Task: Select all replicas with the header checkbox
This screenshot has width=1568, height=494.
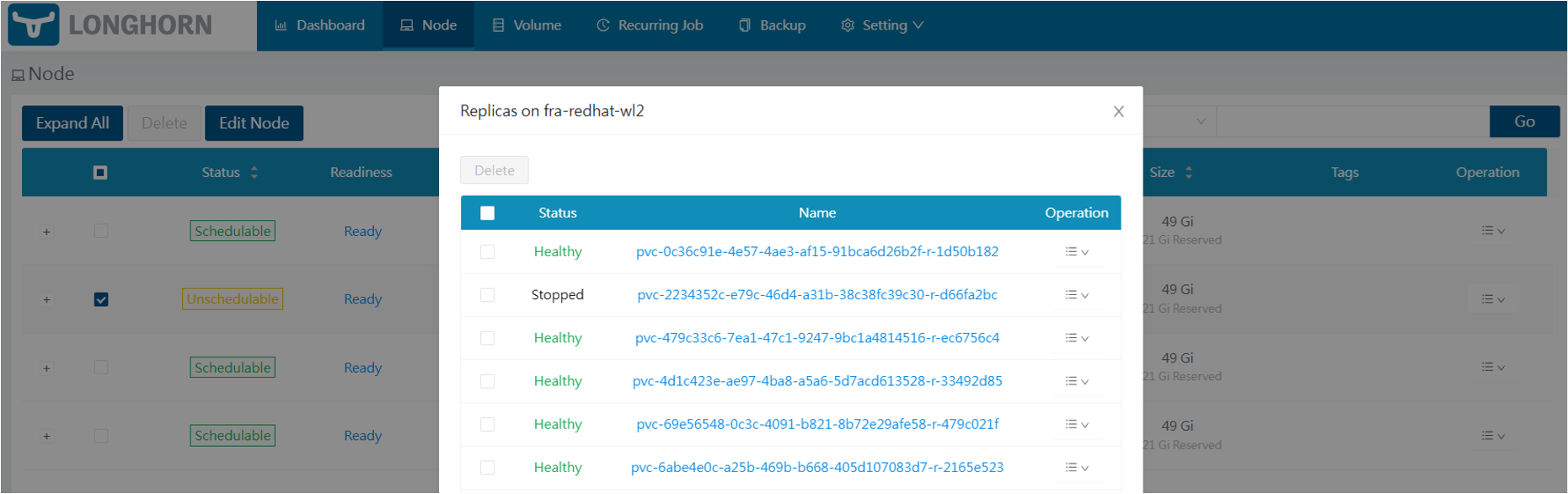Action: [487, 213]
